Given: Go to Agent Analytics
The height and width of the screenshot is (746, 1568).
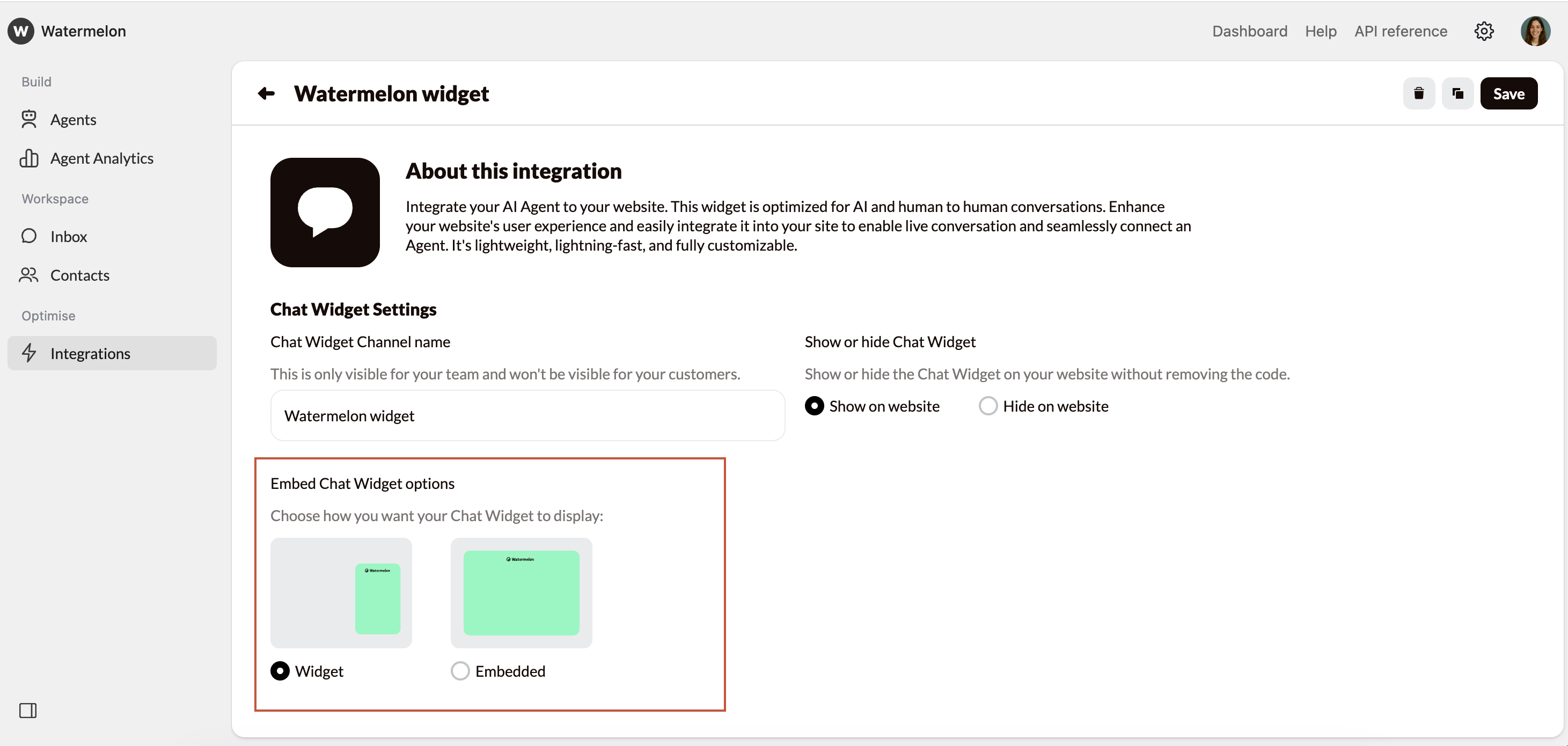Looking at the screenshot, I should click(101, 158).
